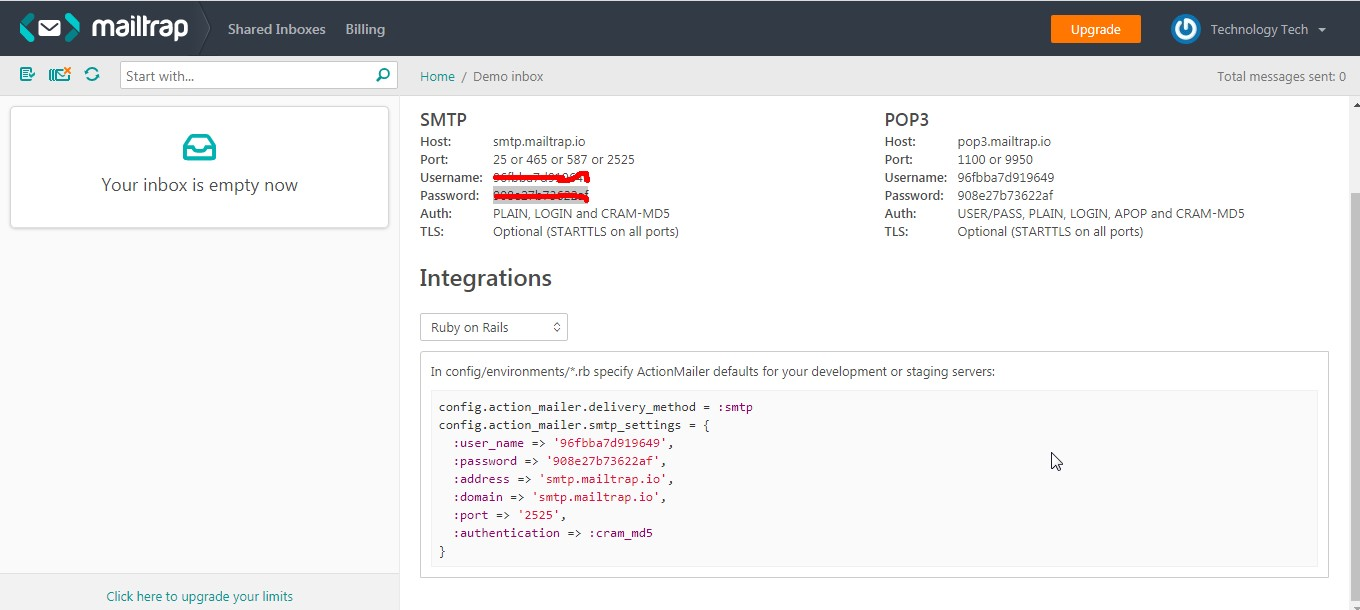Click the POP3 TLS Optional value
The width and height of the screenshot is (1360, 610).
coord(1050,232)
